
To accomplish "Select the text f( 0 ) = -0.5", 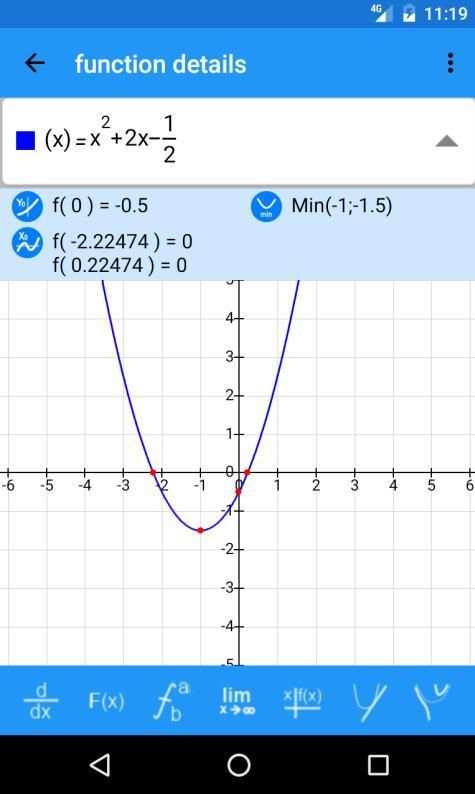I will 100,206.
